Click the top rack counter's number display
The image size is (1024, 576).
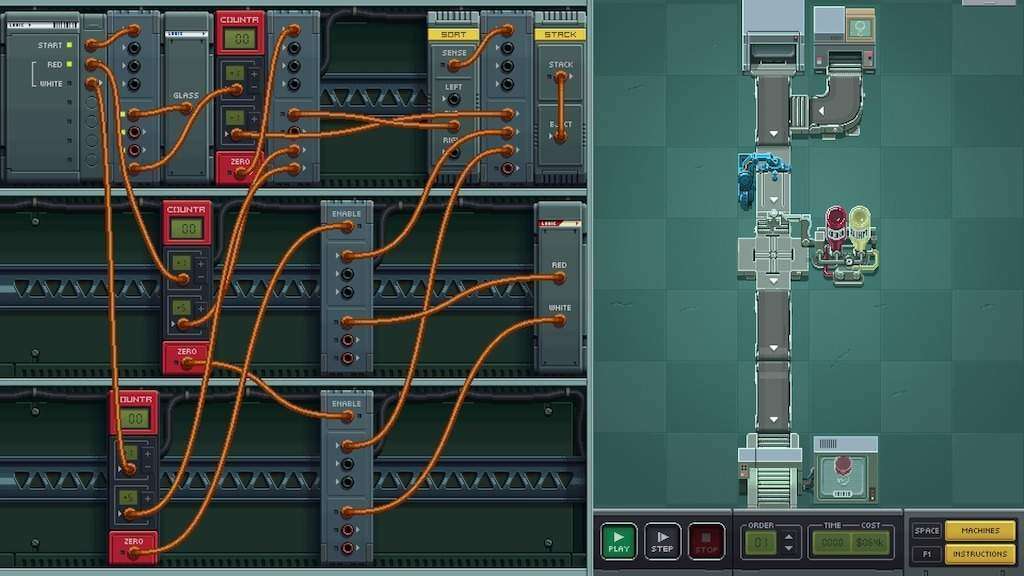(240, 39)
